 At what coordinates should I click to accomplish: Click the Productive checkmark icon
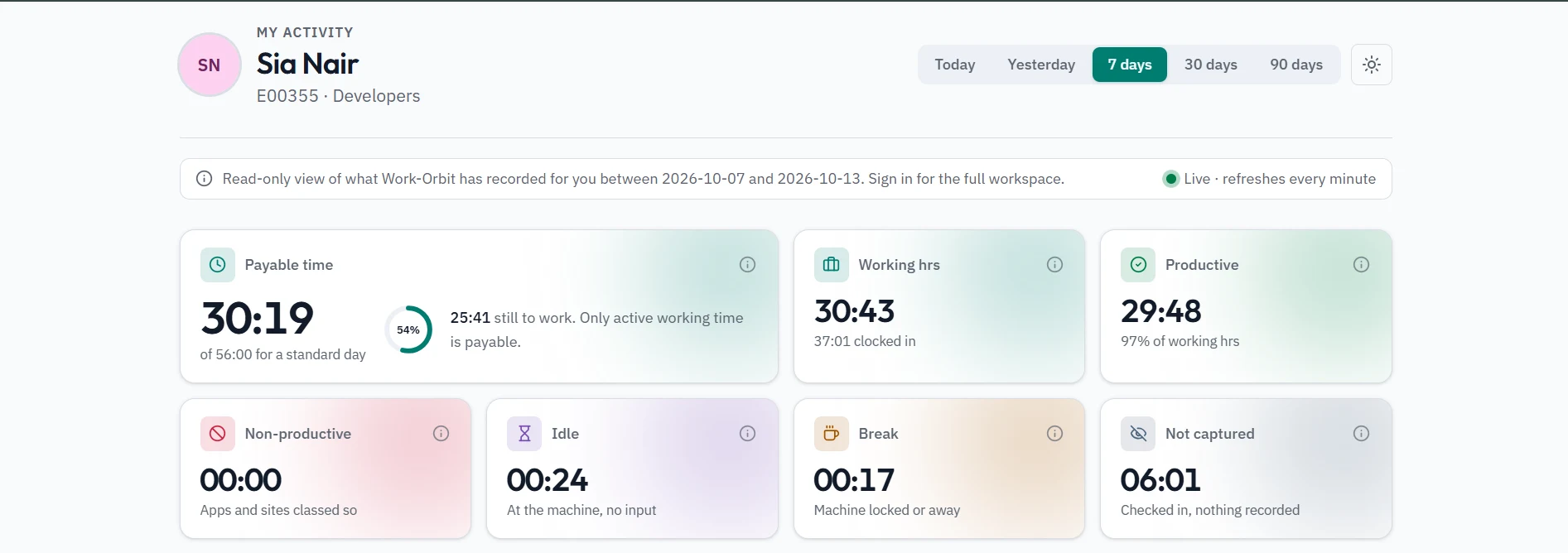pyautogui.click(x=1138, y=265)
